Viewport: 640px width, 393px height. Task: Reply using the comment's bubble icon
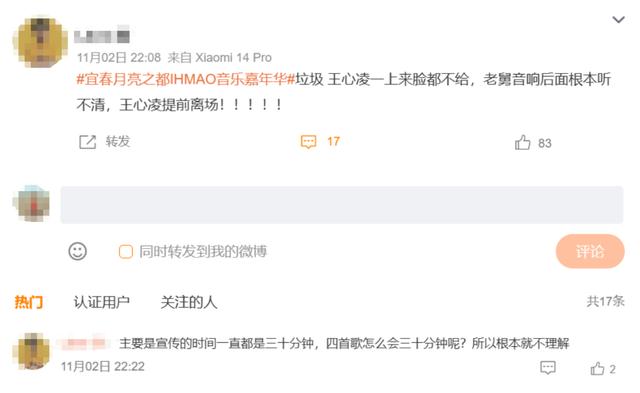point(548,368)
